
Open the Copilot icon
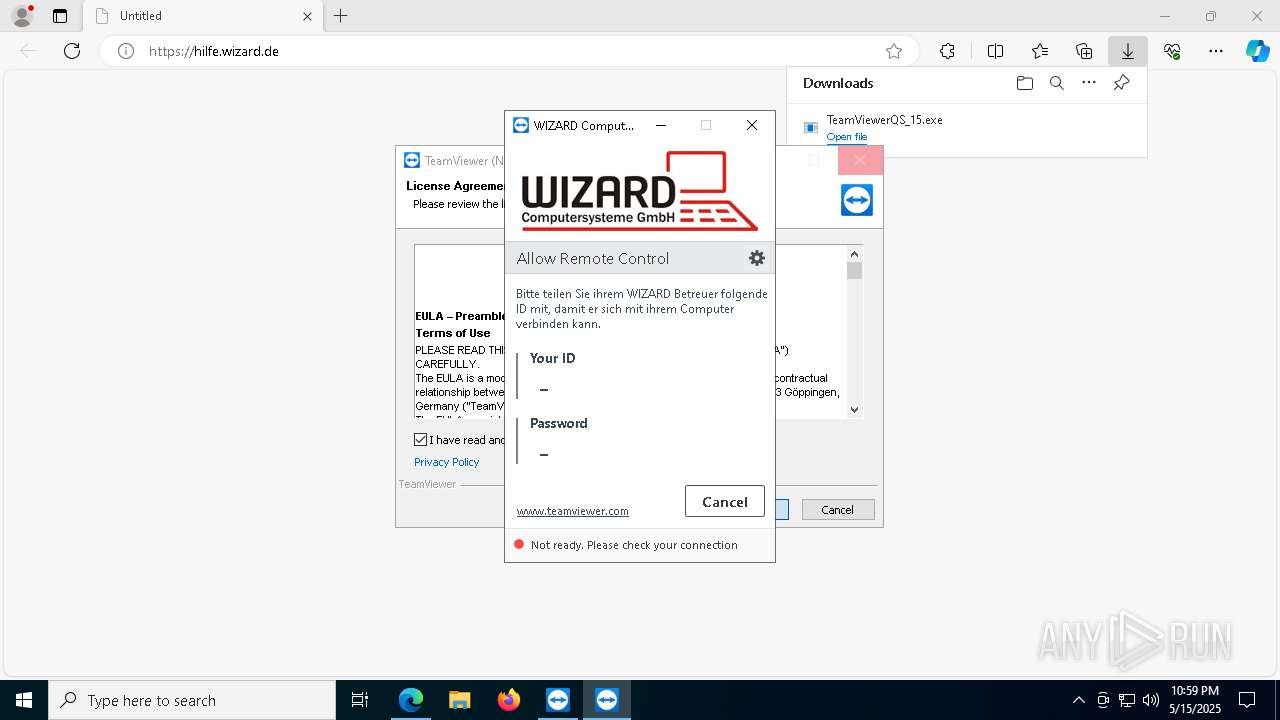pos(1257,51)
